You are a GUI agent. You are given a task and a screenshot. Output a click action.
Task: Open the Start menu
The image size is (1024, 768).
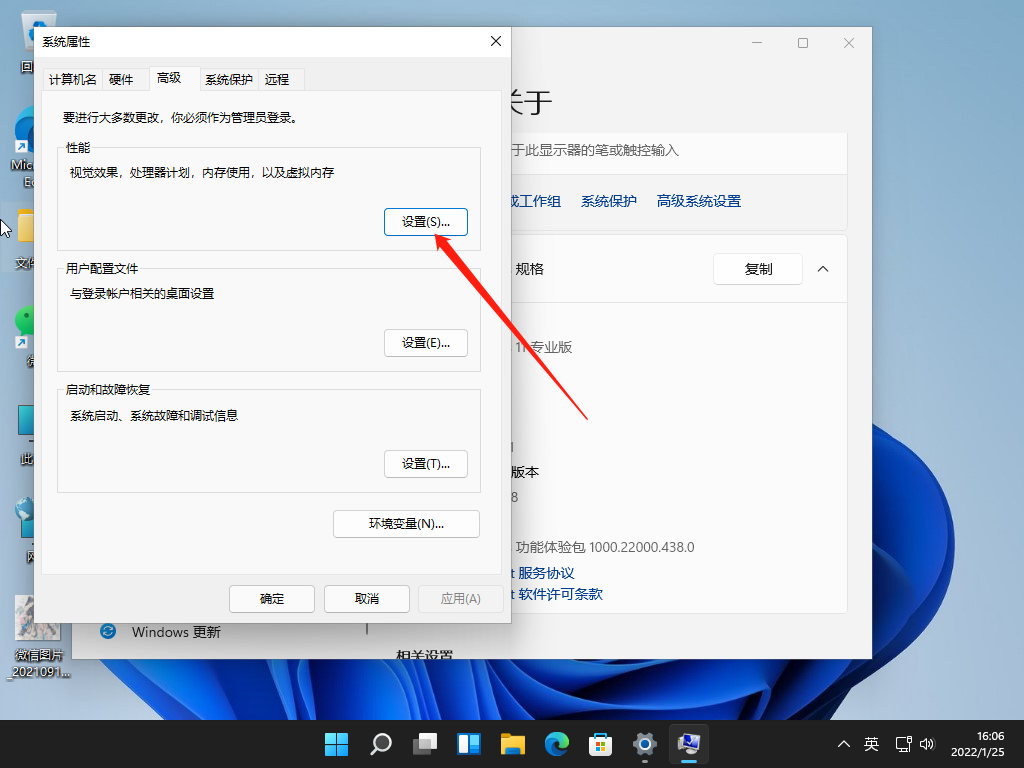tap(336, 744)
